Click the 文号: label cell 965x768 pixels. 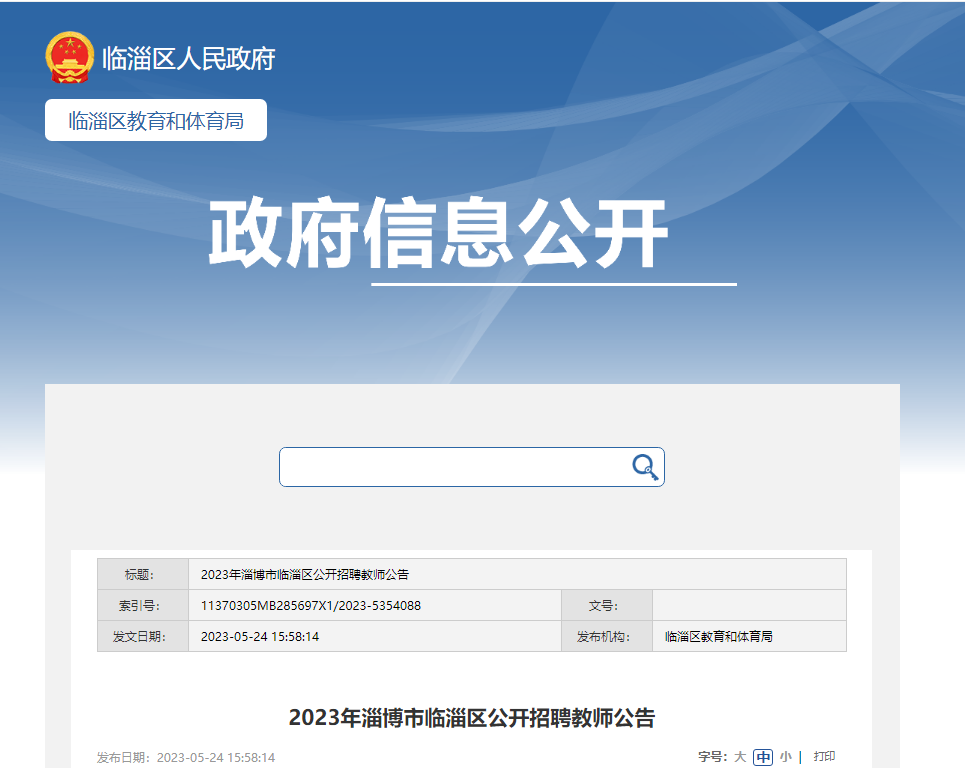[x=607, y=606]
